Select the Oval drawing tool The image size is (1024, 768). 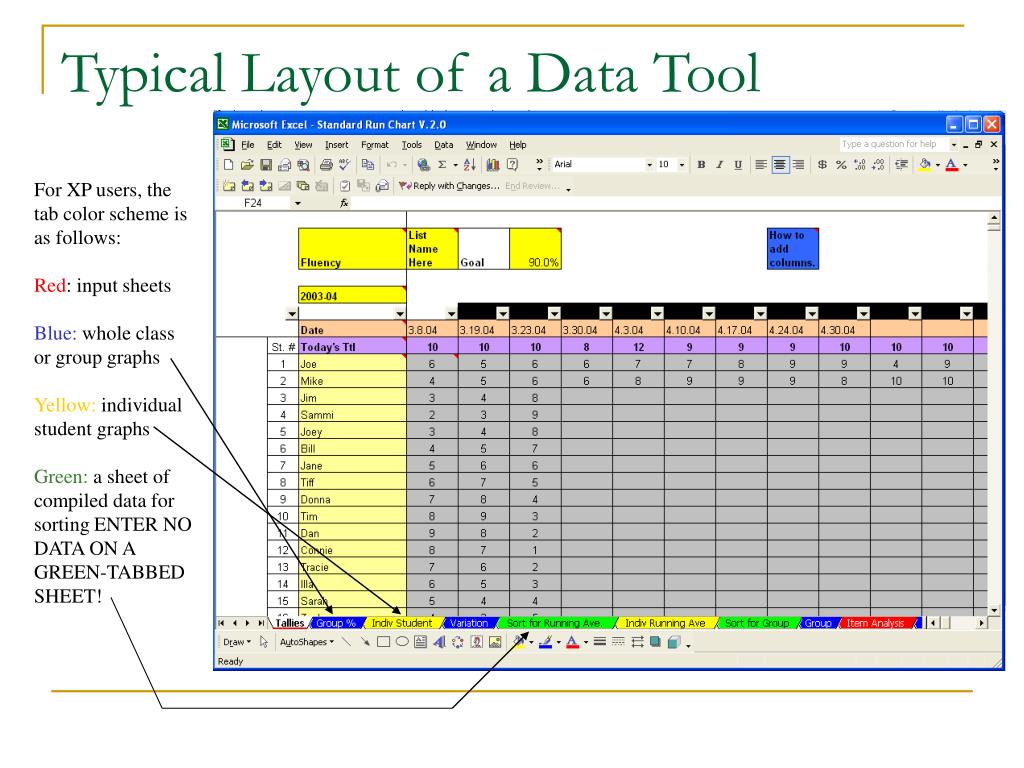click(x=402, y=642)
